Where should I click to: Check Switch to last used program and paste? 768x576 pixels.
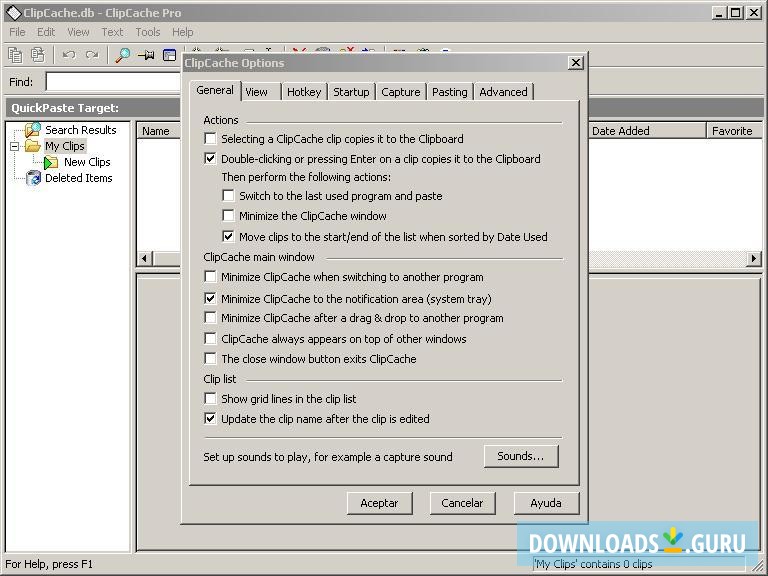click(228, 195)
